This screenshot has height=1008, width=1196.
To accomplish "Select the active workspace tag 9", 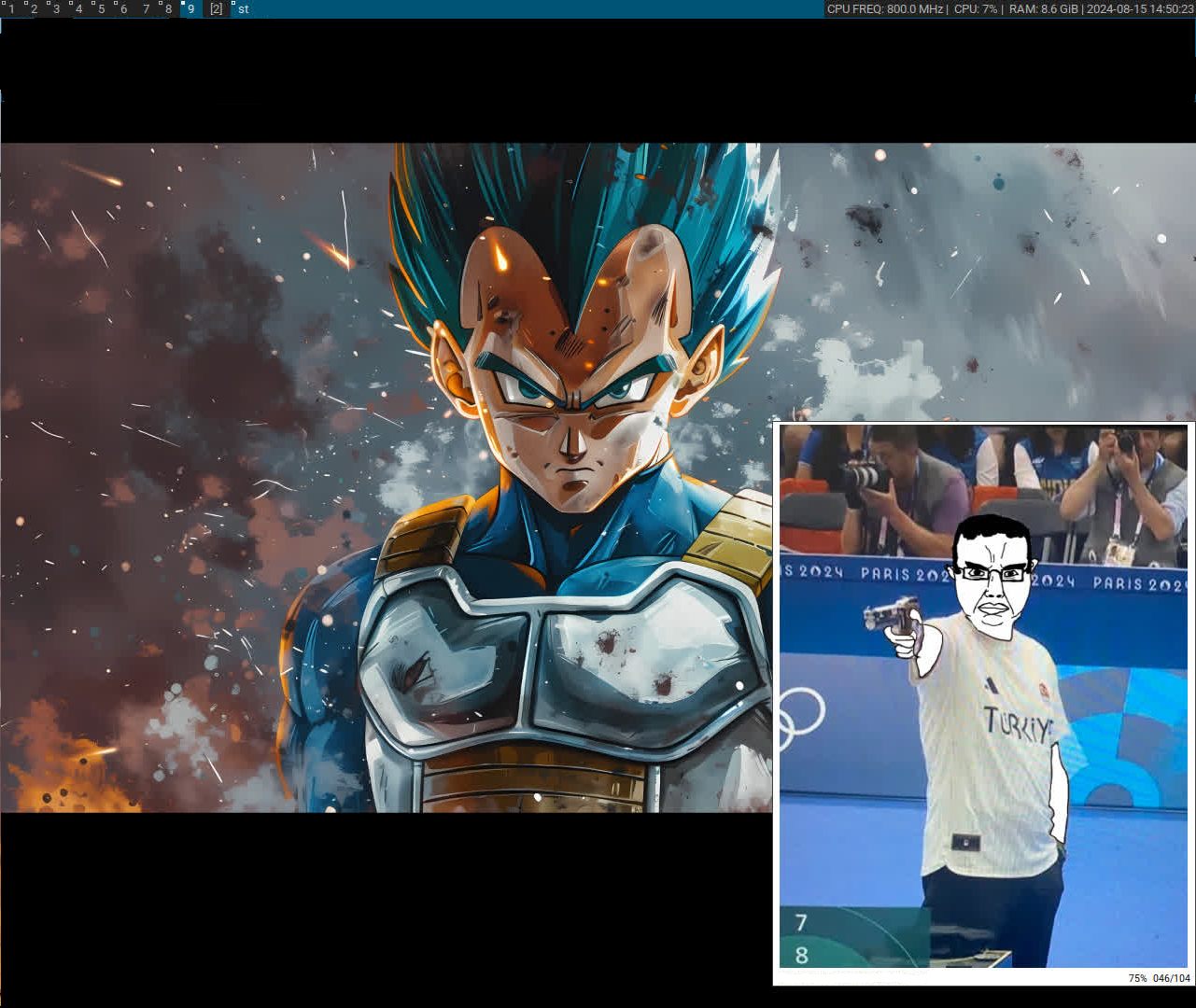I will point(190,8).
